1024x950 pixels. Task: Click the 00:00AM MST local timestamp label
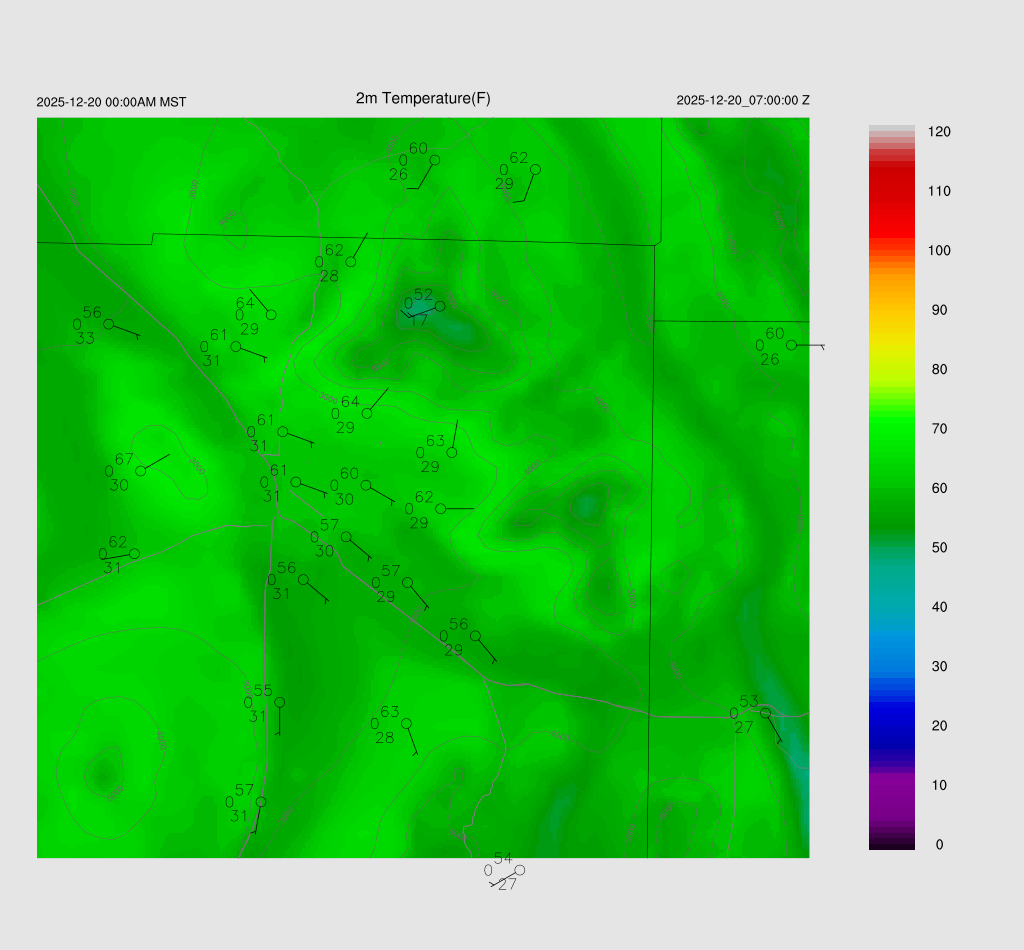pyautogui.click(x=111, y=102)
